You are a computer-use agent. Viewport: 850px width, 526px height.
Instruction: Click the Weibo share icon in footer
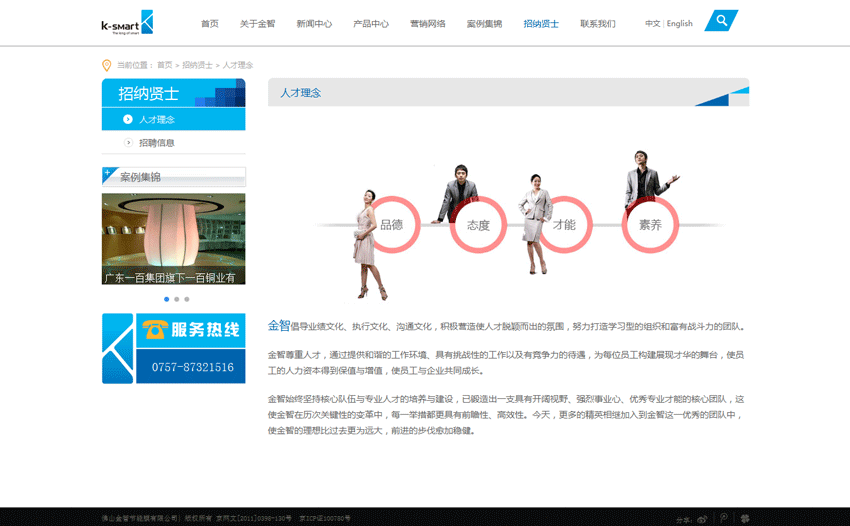pyautogui.click(x=702, y=519)
